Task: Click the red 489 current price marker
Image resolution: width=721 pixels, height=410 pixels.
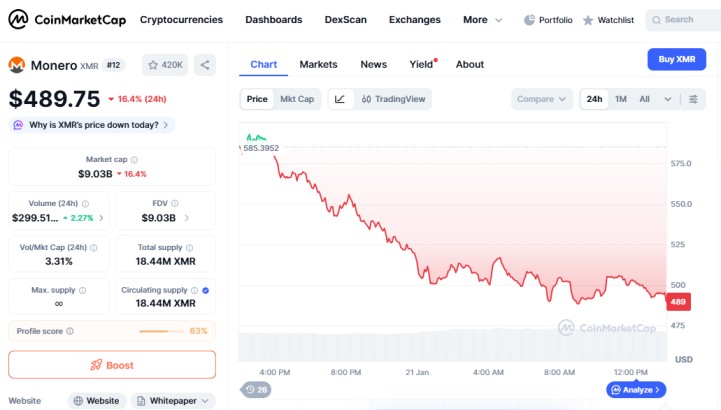Action: tap(678, 302)
